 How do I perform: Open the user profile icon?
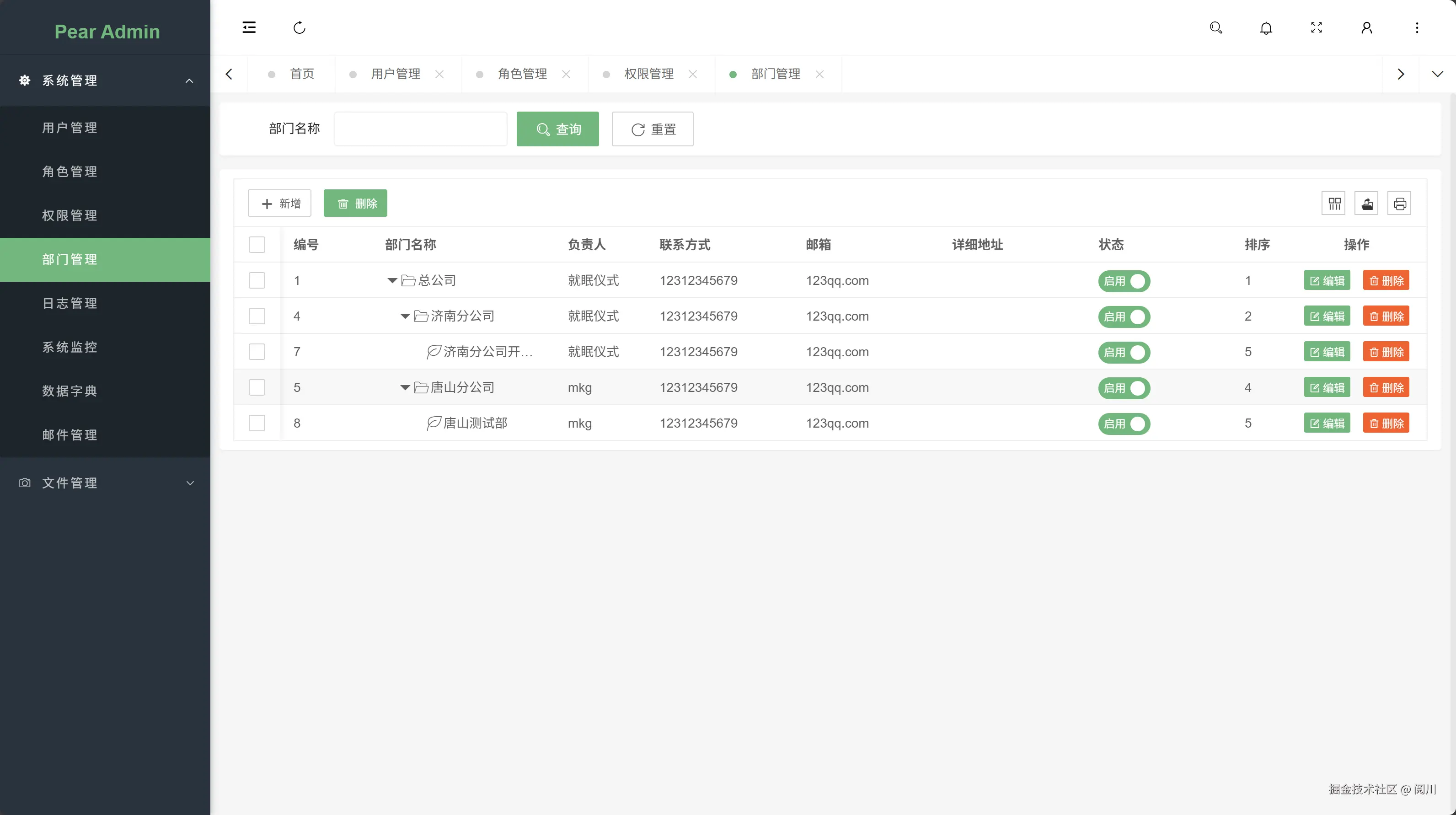click(x=1367, y=28)
